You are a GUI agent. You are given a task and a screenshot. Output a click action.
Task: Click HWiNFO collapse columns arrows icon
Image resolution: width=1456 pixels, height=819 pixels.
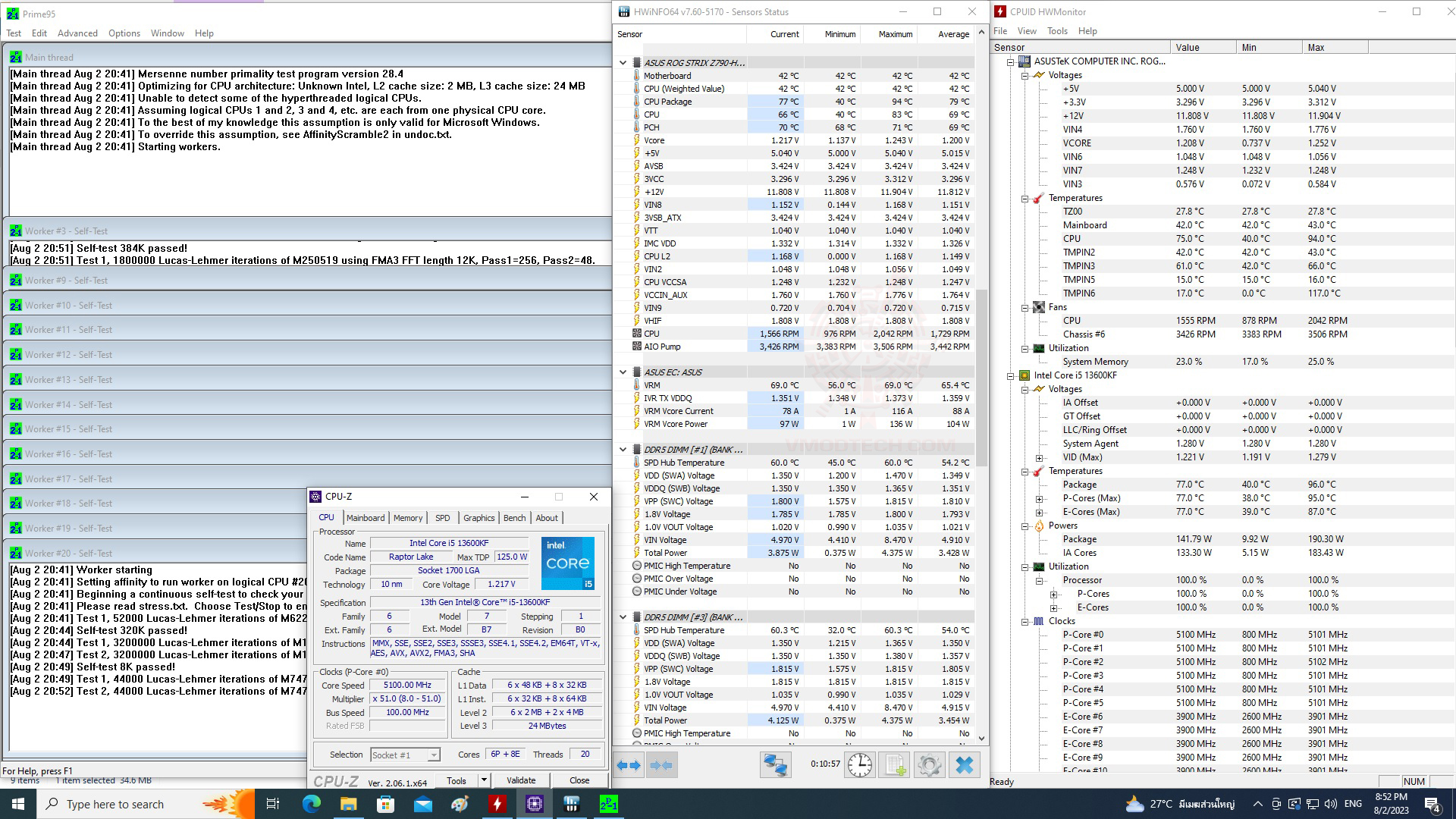[x=661, y=765]
